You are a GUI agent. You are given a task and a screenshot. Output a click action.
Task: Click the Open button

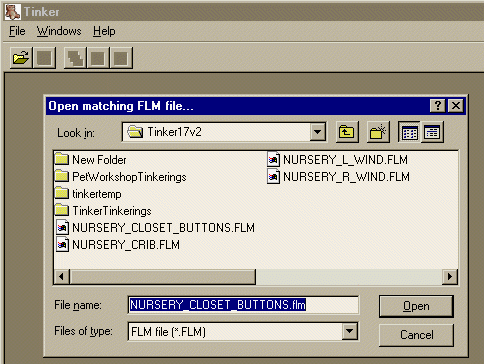[x=416, y=306]
